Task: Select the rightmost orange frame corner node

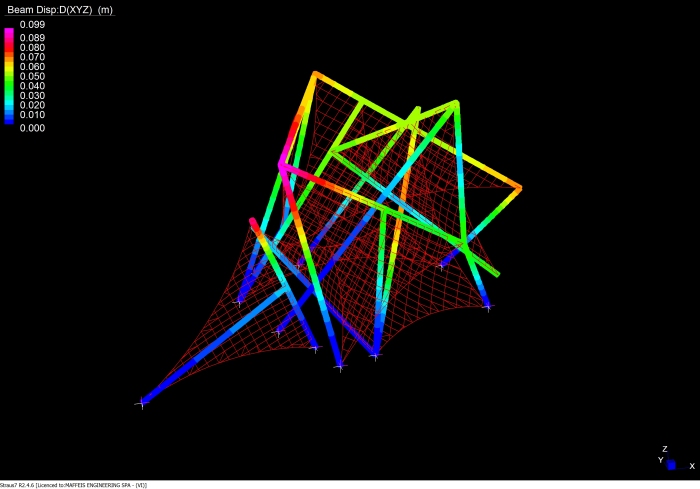Action: pyautogui.click(x=519, y=187)
